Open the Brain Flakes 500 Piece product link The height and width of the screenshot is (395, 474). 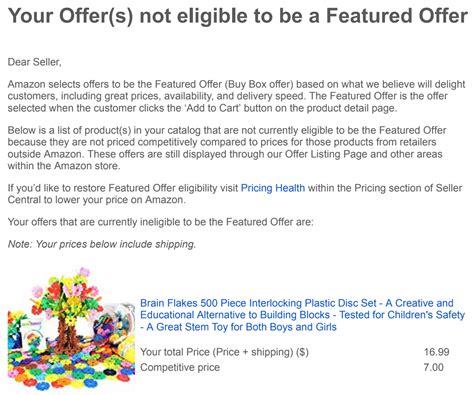pos(302,315)
